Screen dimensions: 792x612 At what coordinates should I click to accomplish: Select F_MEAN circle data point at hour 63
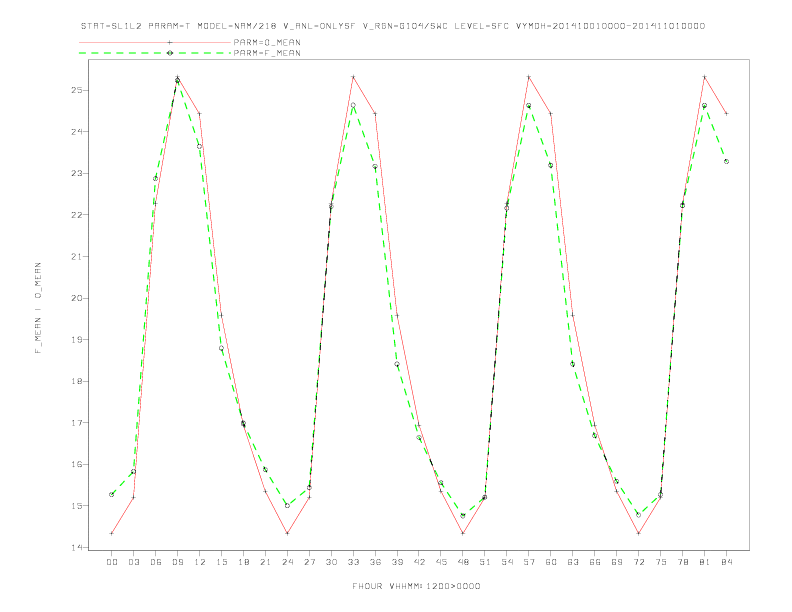click(573, 364)
